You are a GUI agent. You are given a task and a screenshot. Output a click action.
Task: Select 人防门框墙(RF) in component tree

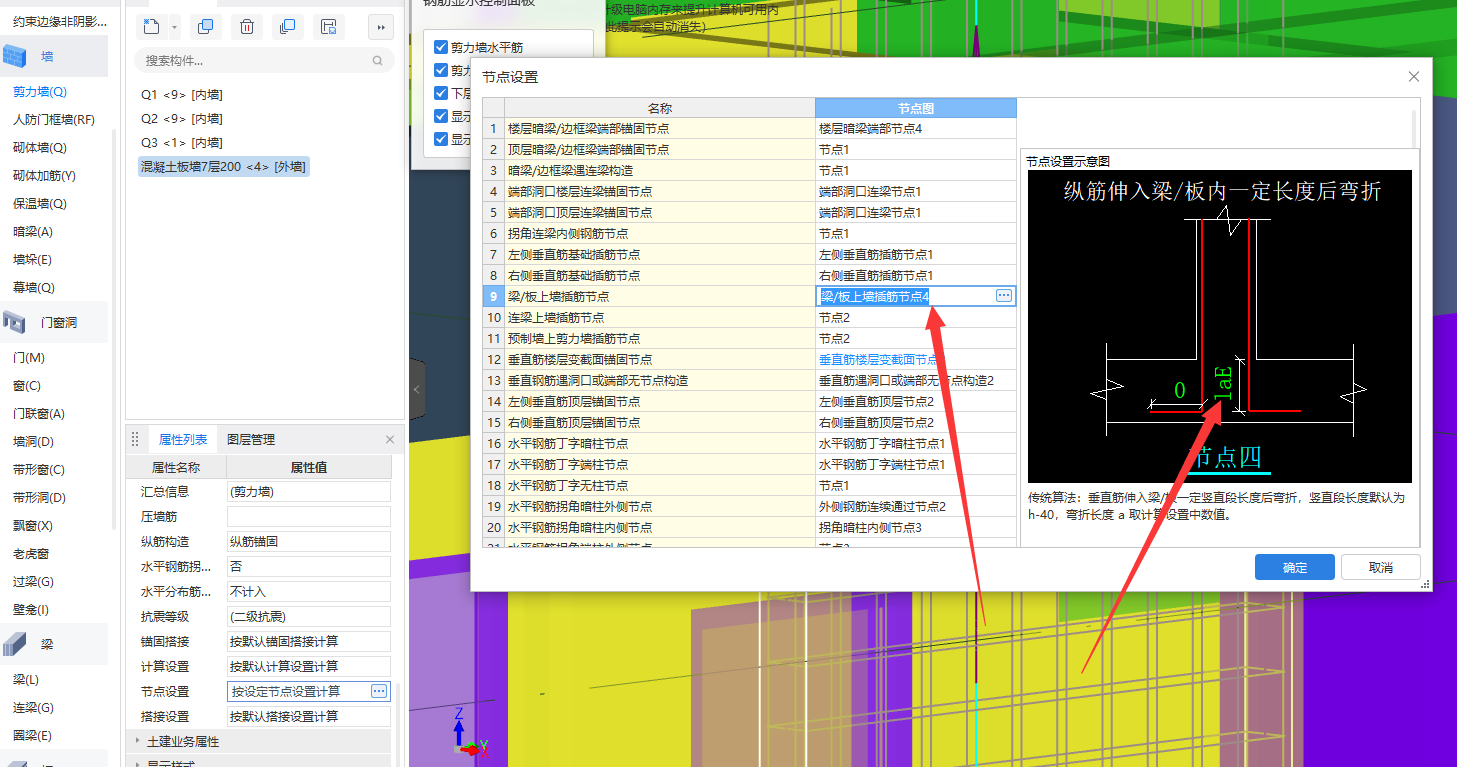click(x=54, y=119)
